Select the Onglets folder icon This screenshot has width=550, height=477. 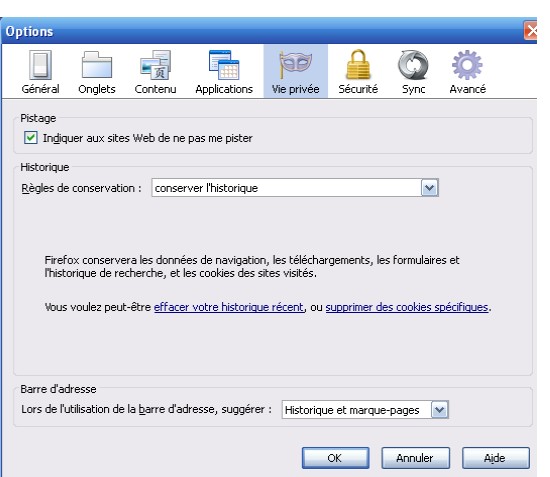97,65
